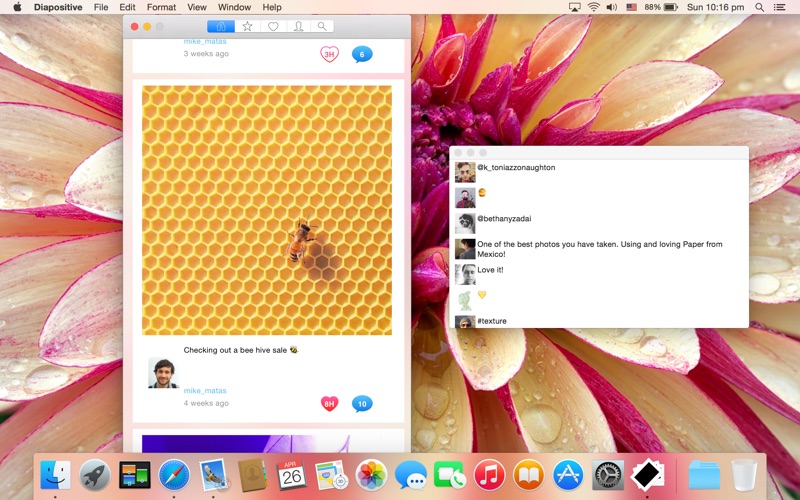
Task: Open the 6 comments bubble on top post
Action: (362, 54)
